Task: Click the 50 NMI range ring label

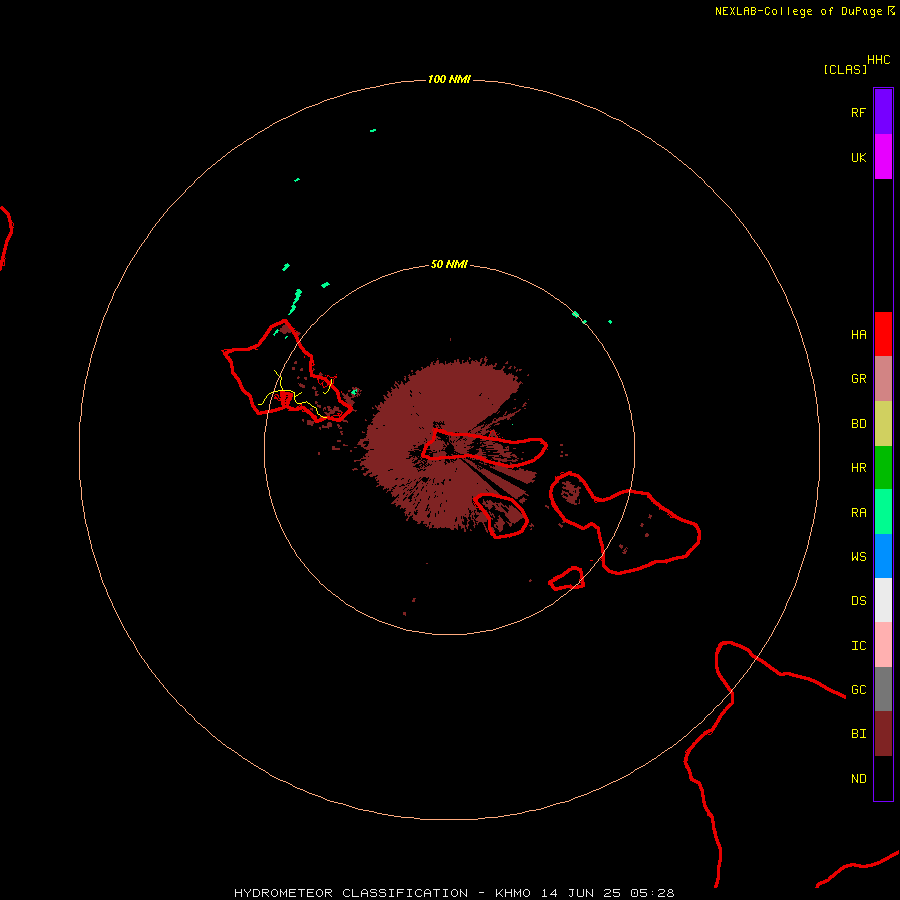Action: click(x=449, y=264)
